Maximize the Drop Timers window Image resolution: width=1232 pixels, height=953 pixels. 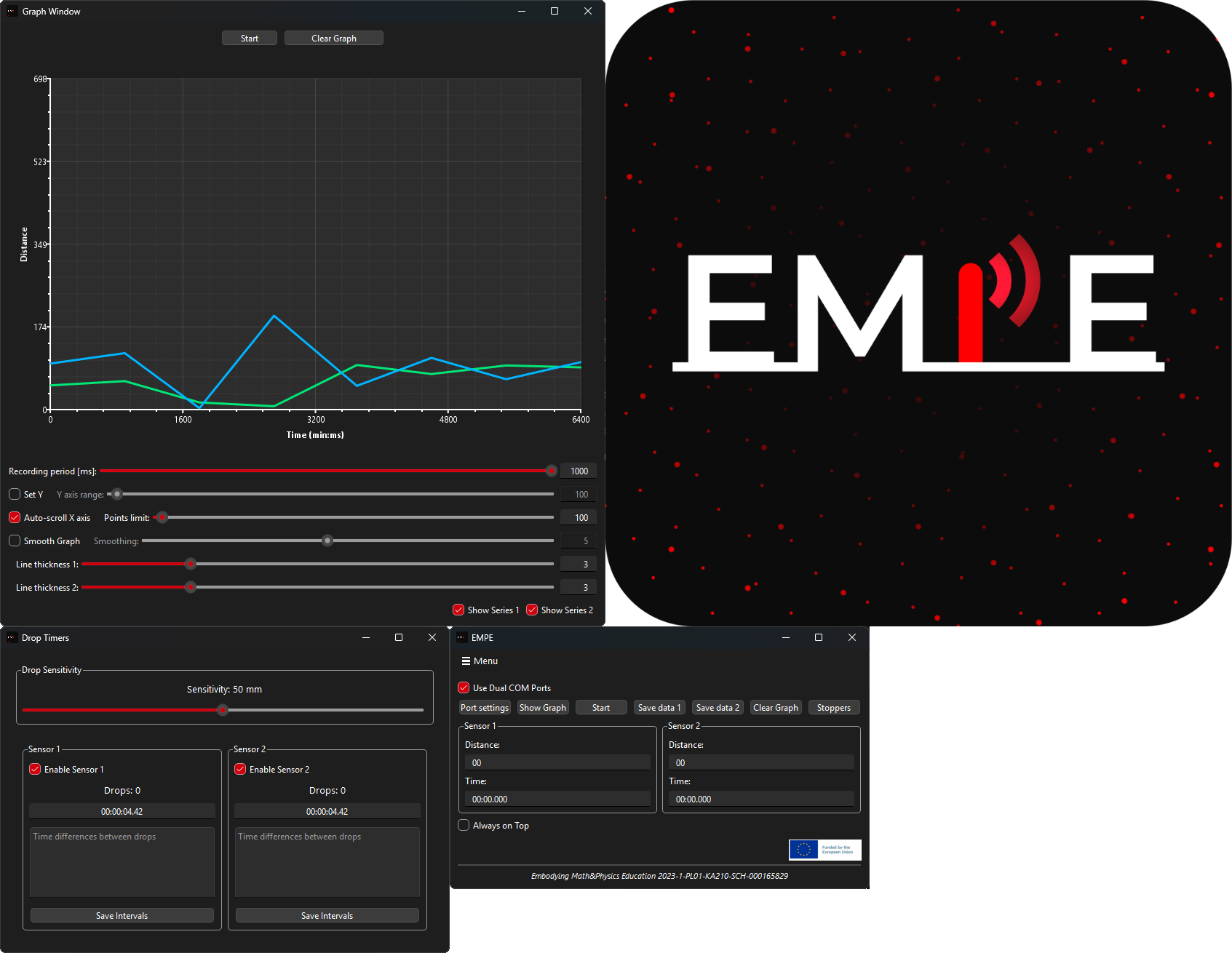coord(399,637)
